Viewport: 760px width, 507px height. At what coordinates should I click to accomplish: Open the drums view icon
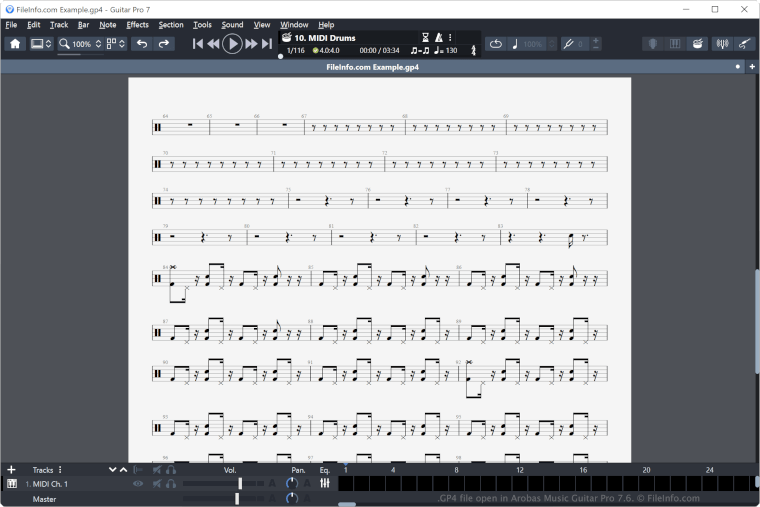697,44
